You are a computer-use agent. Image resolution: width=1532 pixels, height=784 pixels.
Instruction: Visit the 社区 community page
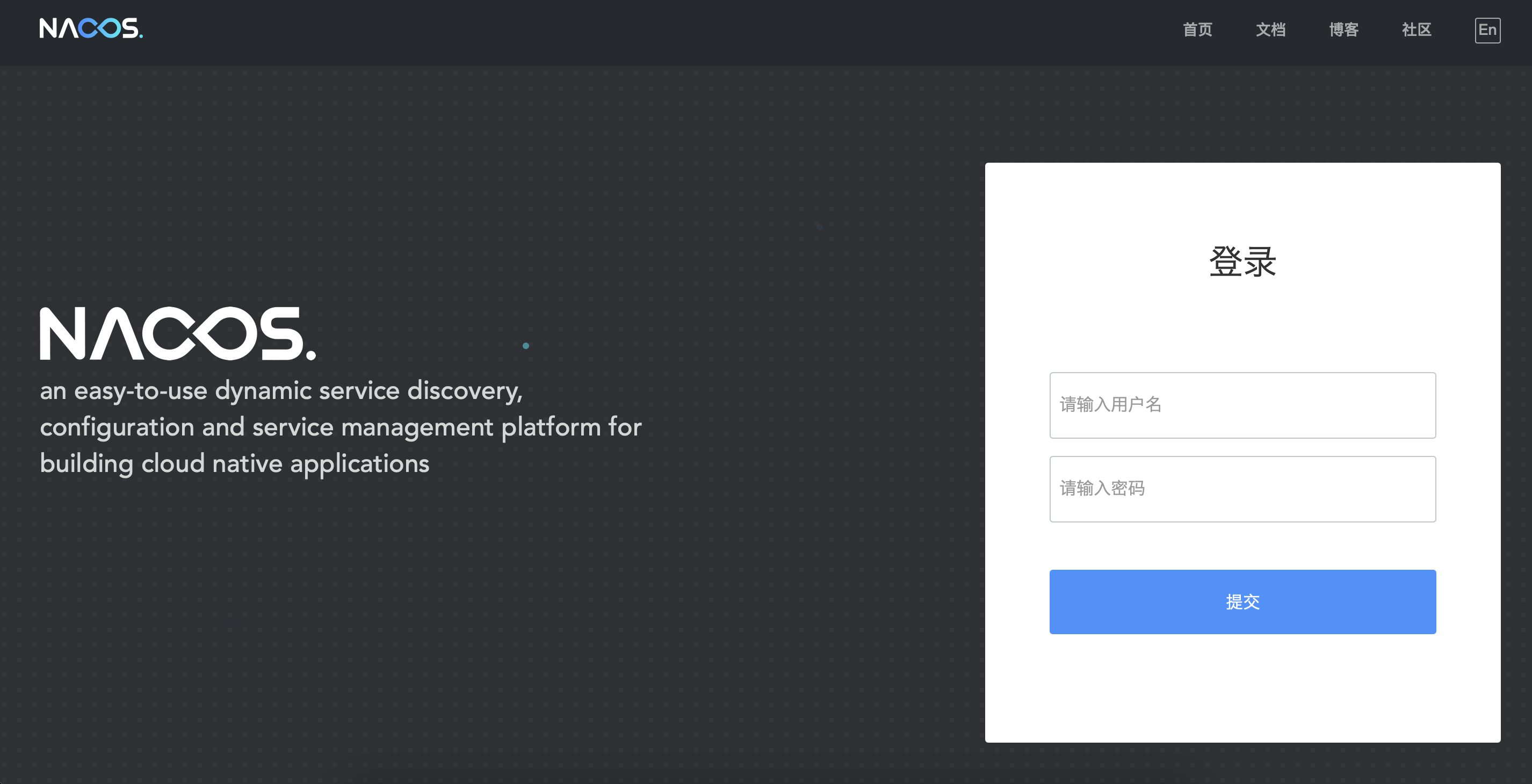point(1415,30)
